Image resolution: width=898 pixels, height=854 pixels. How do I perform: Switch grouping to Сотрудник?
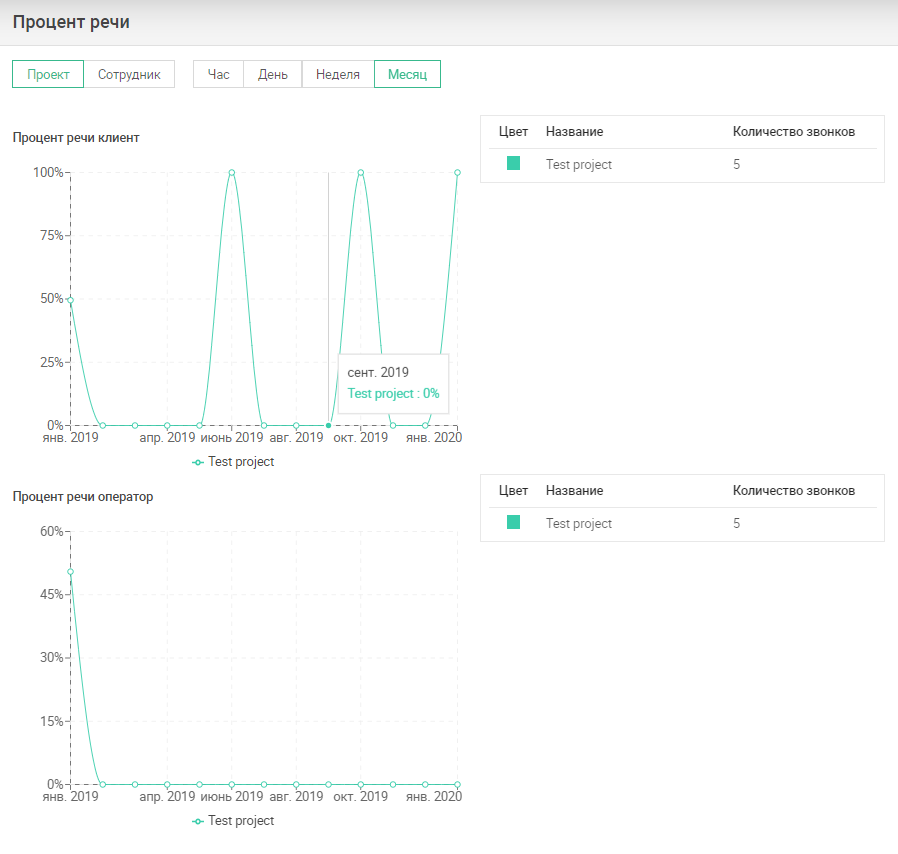tap(129, 74)
